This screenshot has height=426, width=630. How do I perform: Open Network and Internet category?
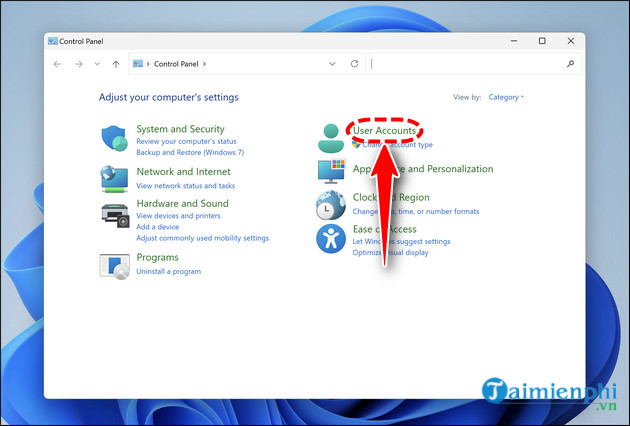tap(183, 172)
